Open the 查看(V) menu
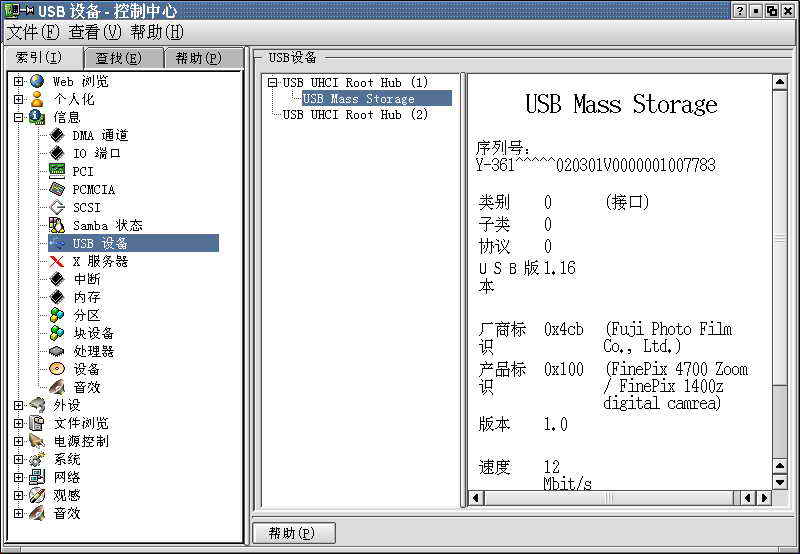The width and height of the screenshot is (800, 554). (x=95, y=32)
